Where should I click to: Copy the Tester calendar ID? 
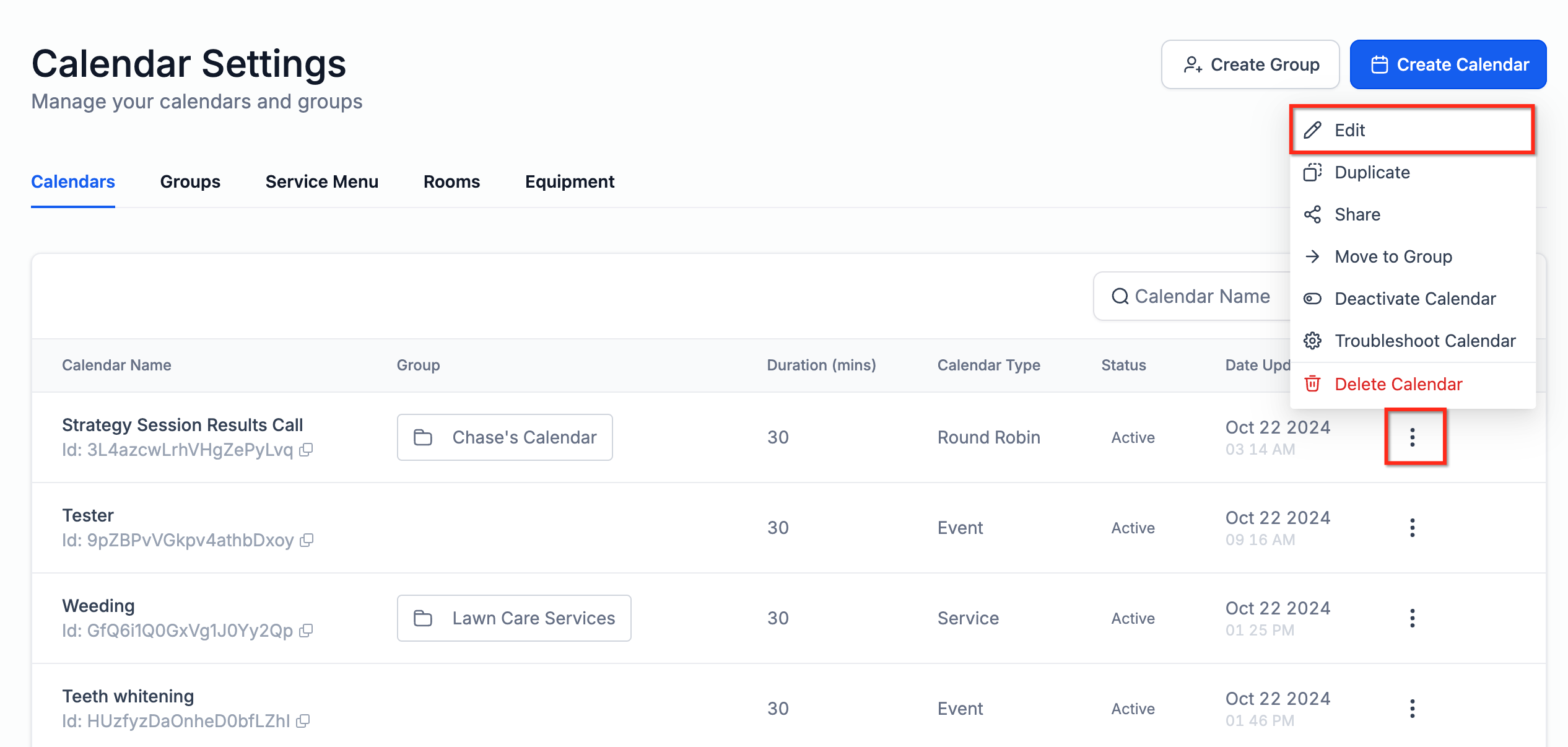pos(307,541)
